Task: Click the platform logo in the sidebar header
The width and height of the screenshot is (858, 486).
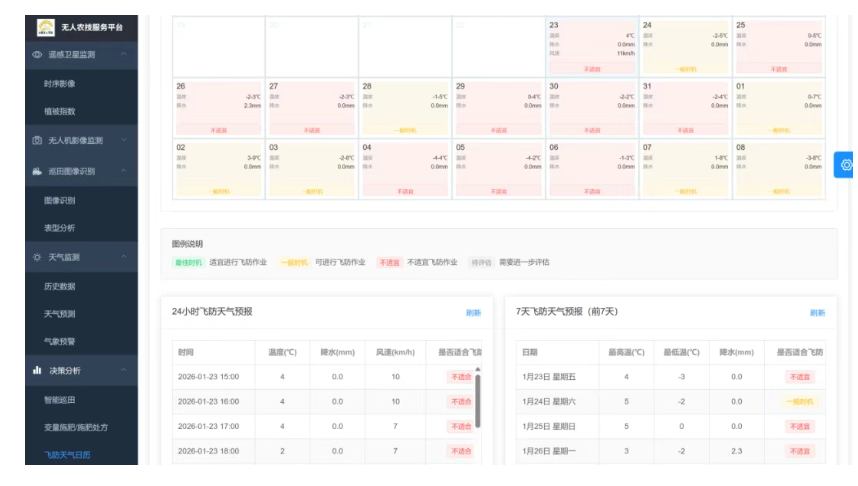Action: [45, 27]
